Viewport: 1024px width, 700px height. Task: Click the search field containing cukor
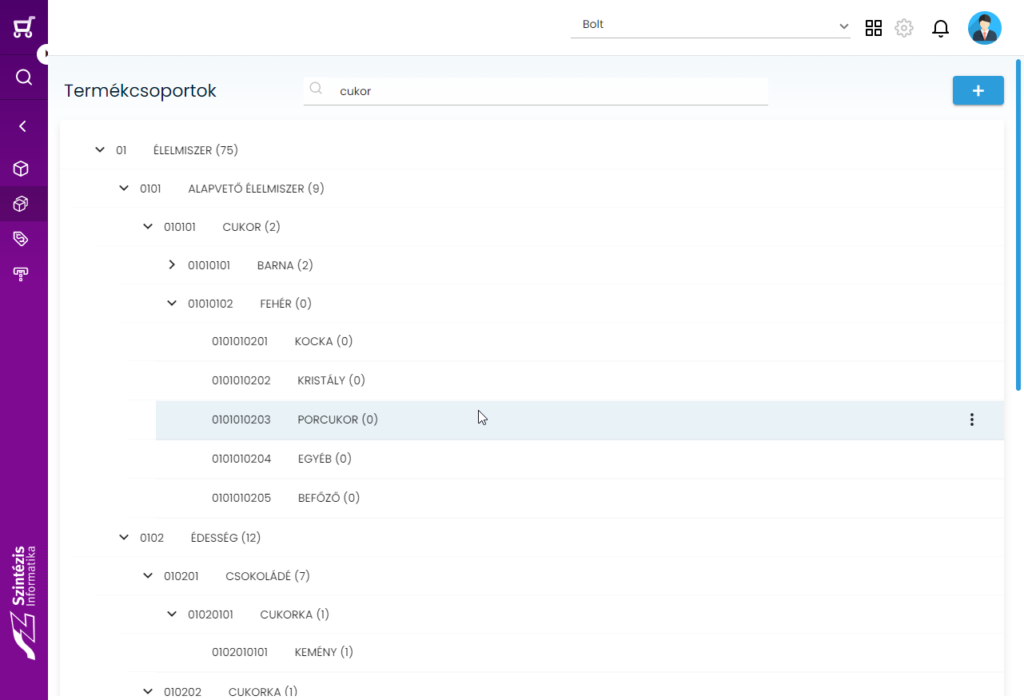click(x=536, y=91)
